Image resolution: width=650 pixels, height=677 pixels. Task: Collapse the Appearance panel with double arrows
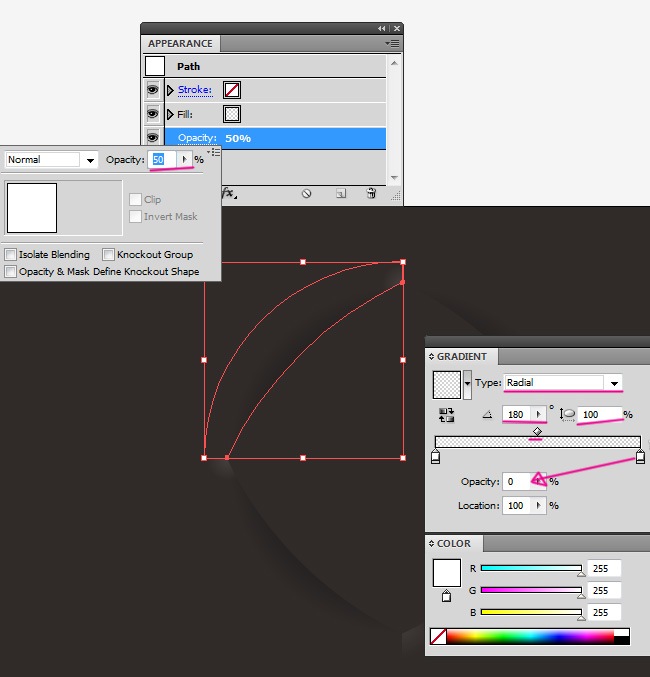coord(382,28)
